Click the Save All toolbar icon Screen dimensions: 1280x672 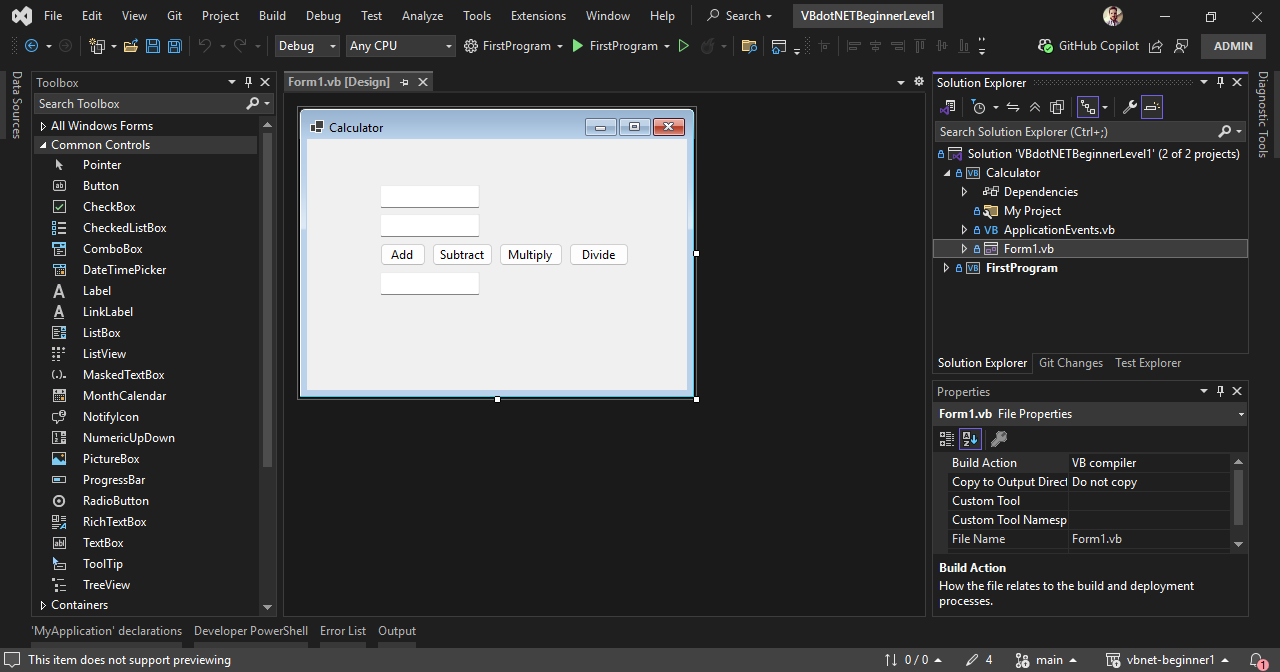174,46
